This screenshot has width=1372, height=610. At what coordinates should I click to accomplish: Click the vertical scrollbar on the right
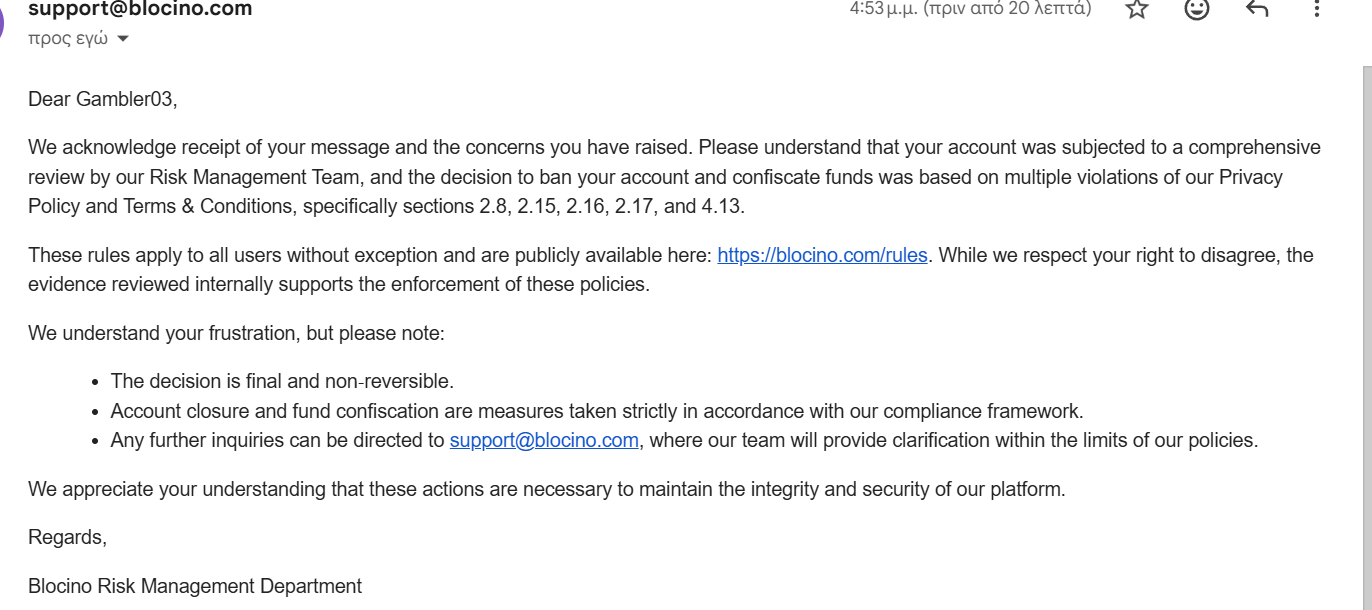pos(1366,300)
